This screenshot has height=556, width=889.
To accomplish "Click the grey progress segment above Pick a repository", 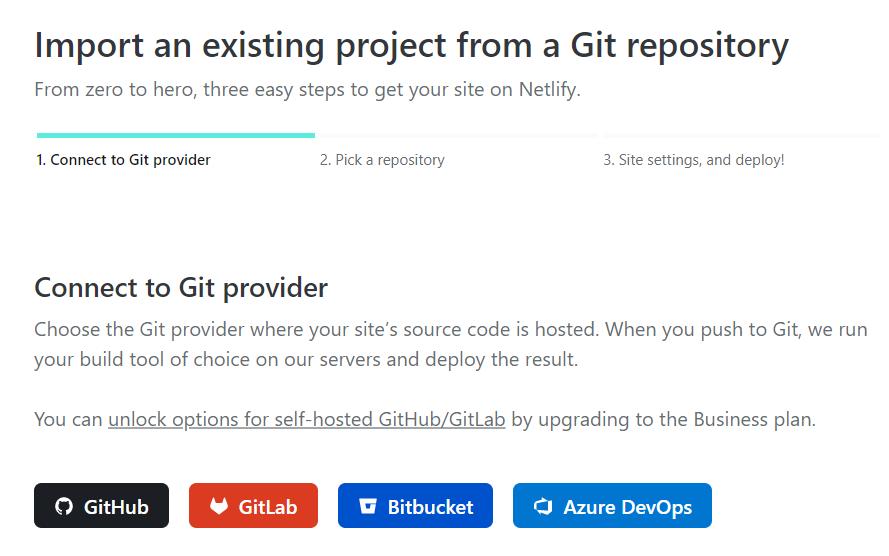I will coord(458,135).
